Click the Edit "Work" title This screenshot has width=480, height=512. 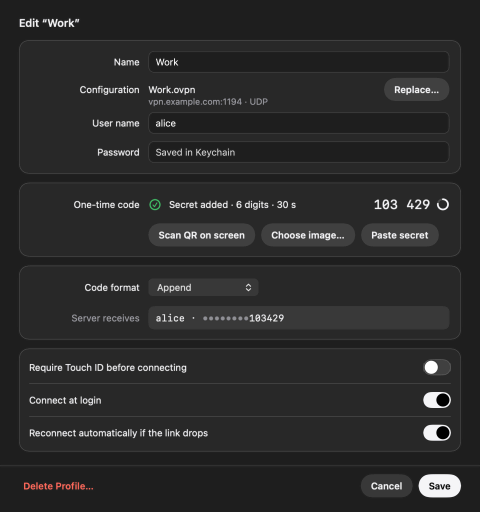pos(49,23)
